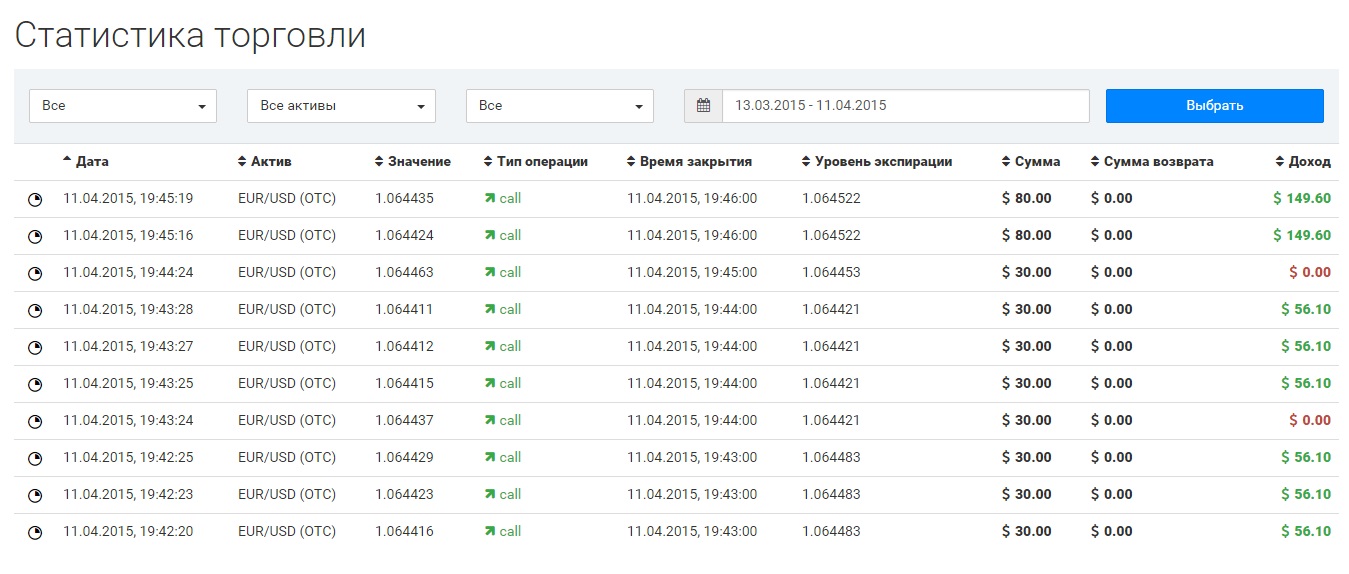Click clock icon for 19:44:24 trade row
The height and width of the screenshot is (574, 1349).
(35, 274)
